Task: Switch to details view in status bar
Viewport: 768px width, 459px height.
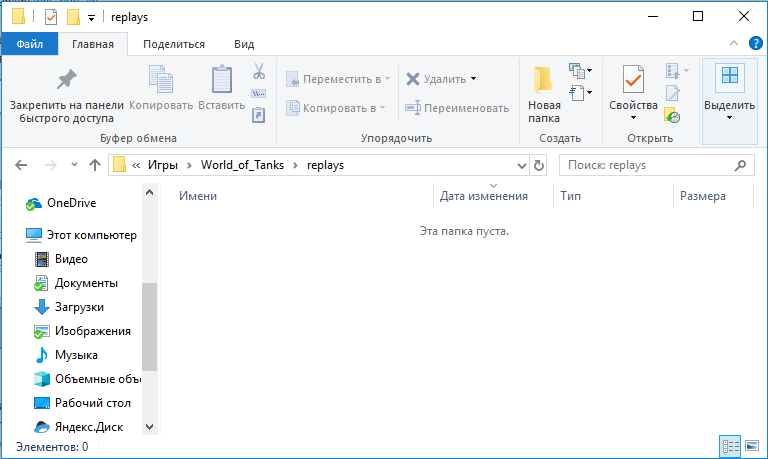Action: (729, 446)
